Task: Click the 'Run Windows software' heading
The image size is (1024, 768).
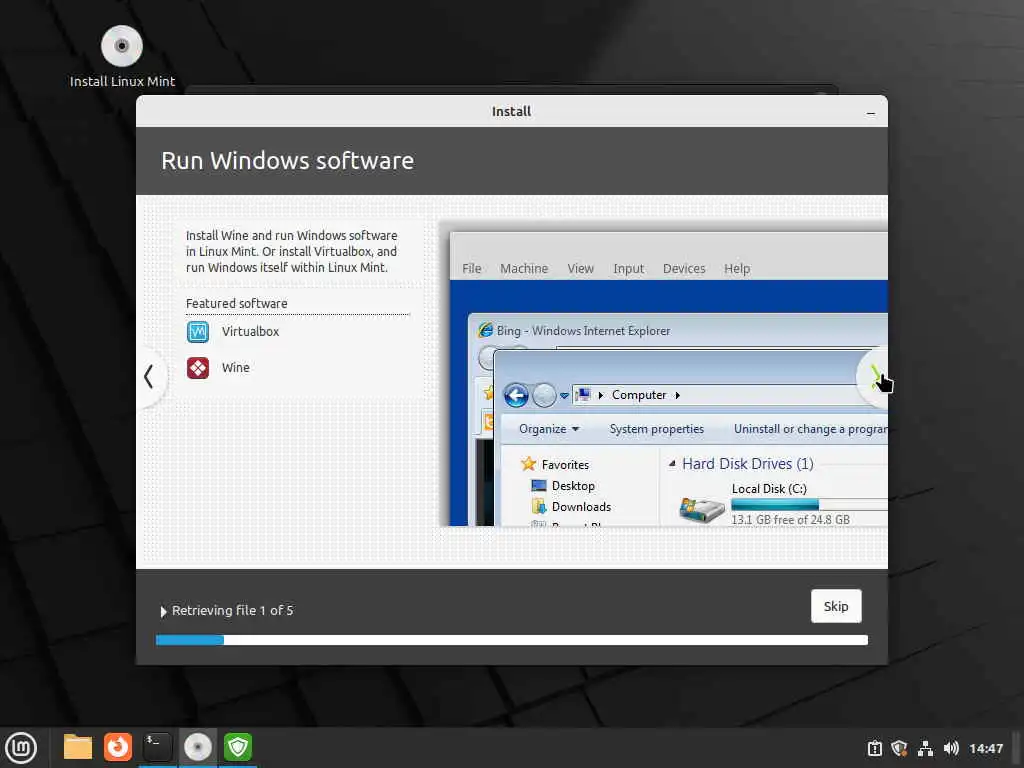Action: coord(287,161)
